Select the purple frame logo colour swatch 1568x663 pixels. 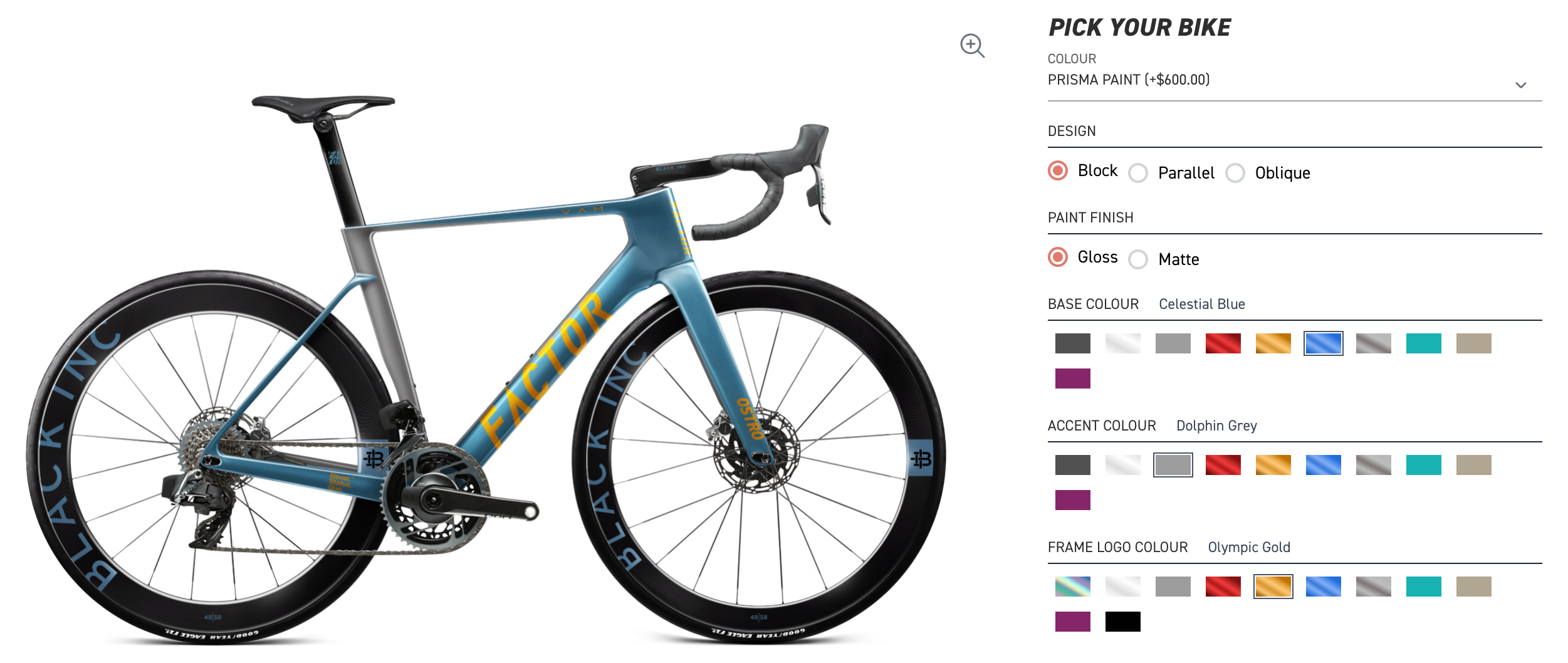pos(1072,622)
